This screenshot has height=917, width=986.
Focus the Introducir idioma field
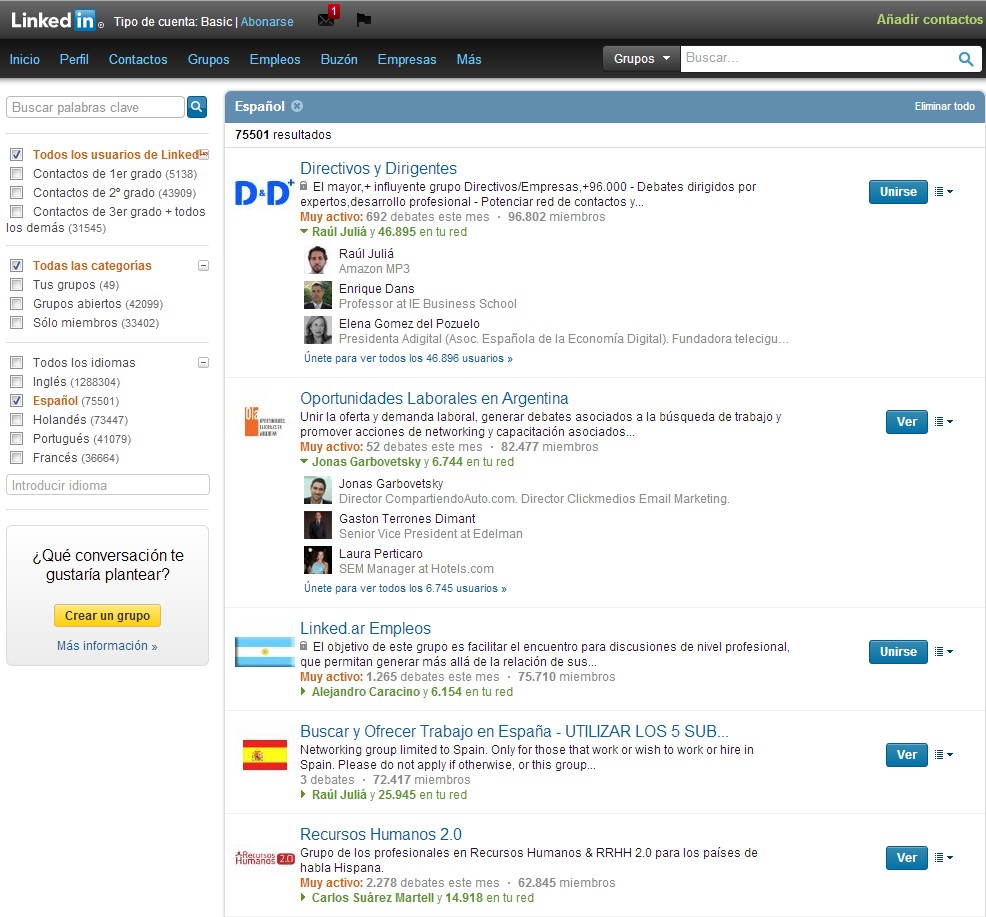coord(108,485)
